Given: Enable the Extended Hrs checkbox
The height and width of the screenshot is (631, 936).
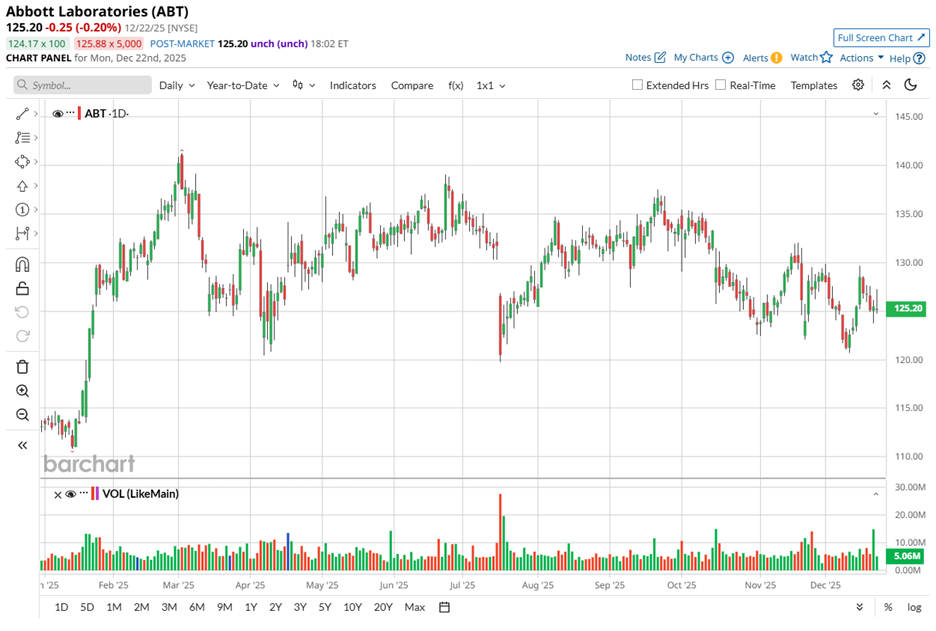Looking at the screenshot, I should (x=638, y=85).
